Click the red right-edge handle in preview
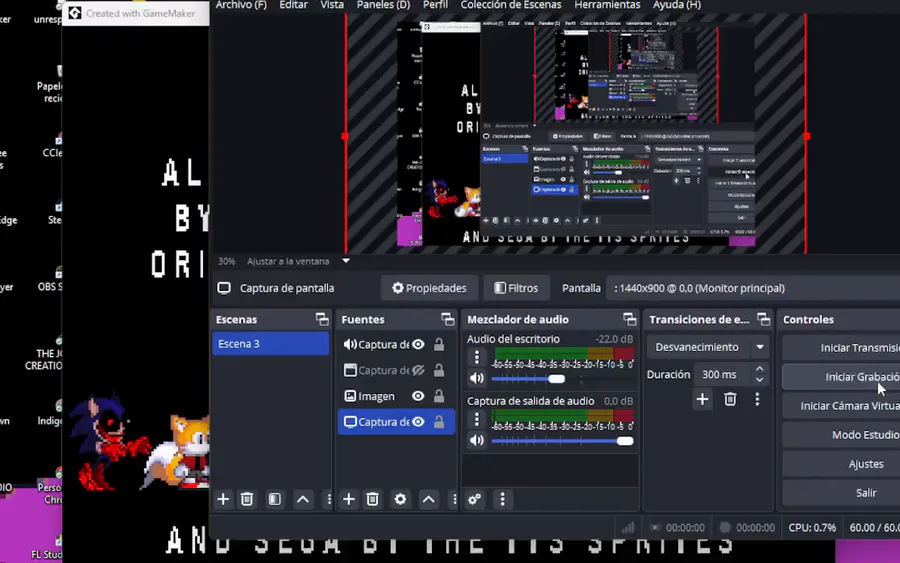The image size is (900, 563). tap(806, 136)
